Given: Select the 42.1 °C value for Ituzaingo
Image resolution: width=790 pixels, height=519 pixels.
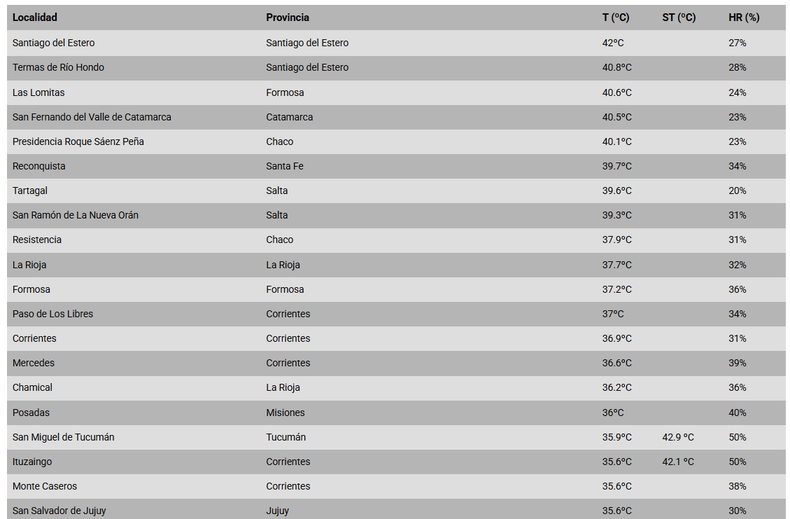Looking at the screenshot, I should coord(678,462).
